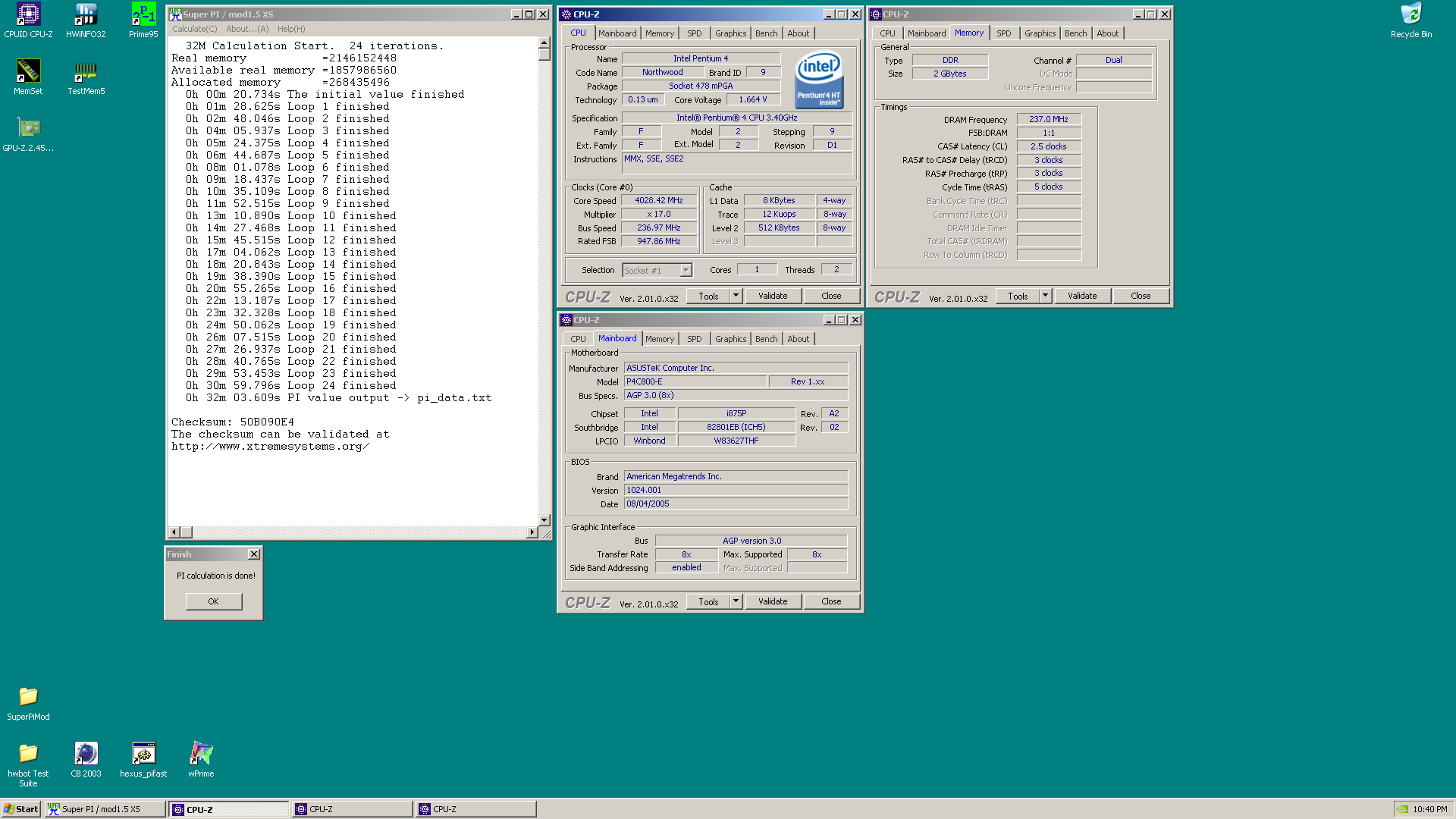Viewport: 1456px width, 819px height.
Task: Click the DRAM Frequency value 237.0 MHz
Action: (1049, 119)
